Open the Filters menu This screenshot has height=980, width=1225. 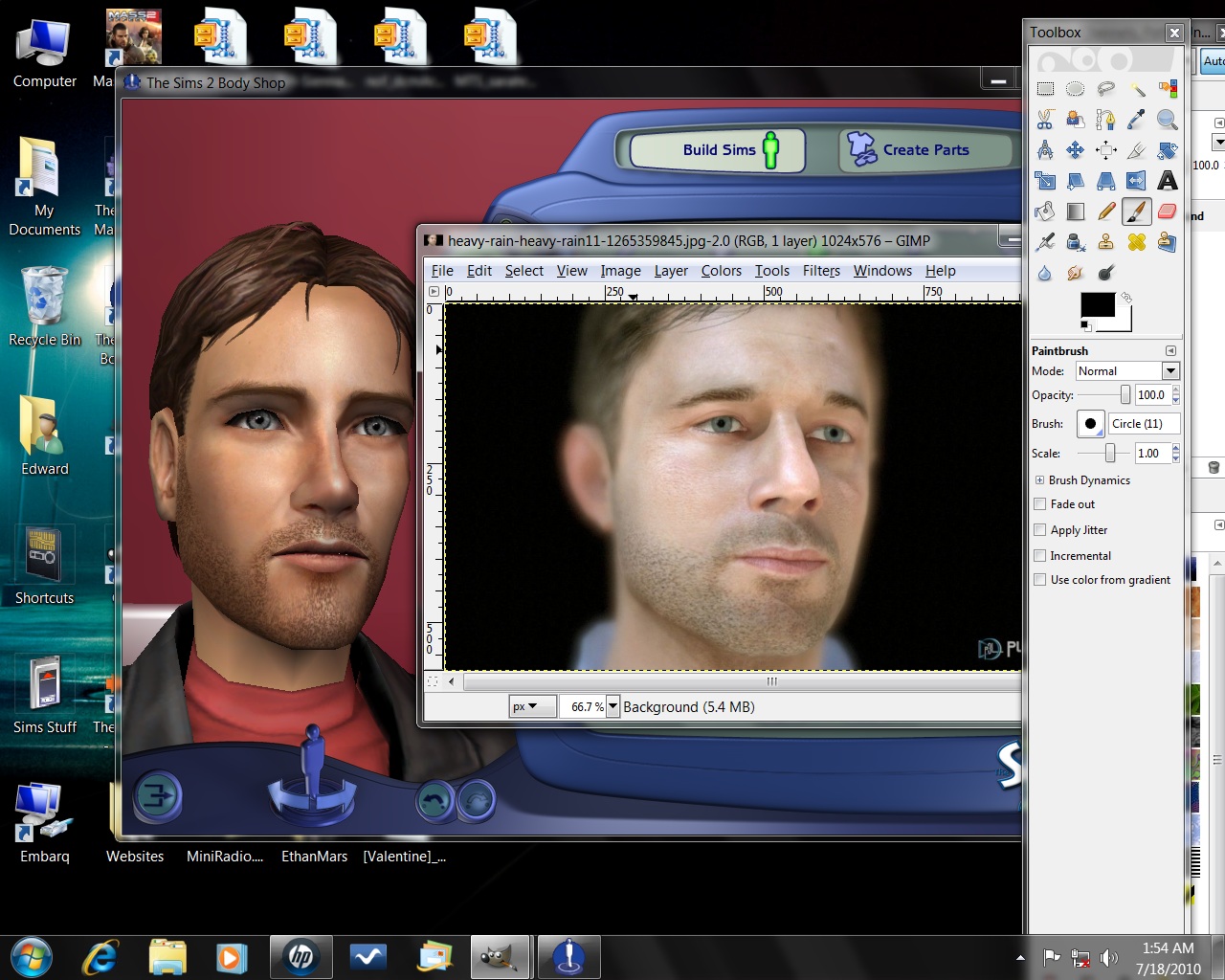pyautogui.click(x=821, y=271)
